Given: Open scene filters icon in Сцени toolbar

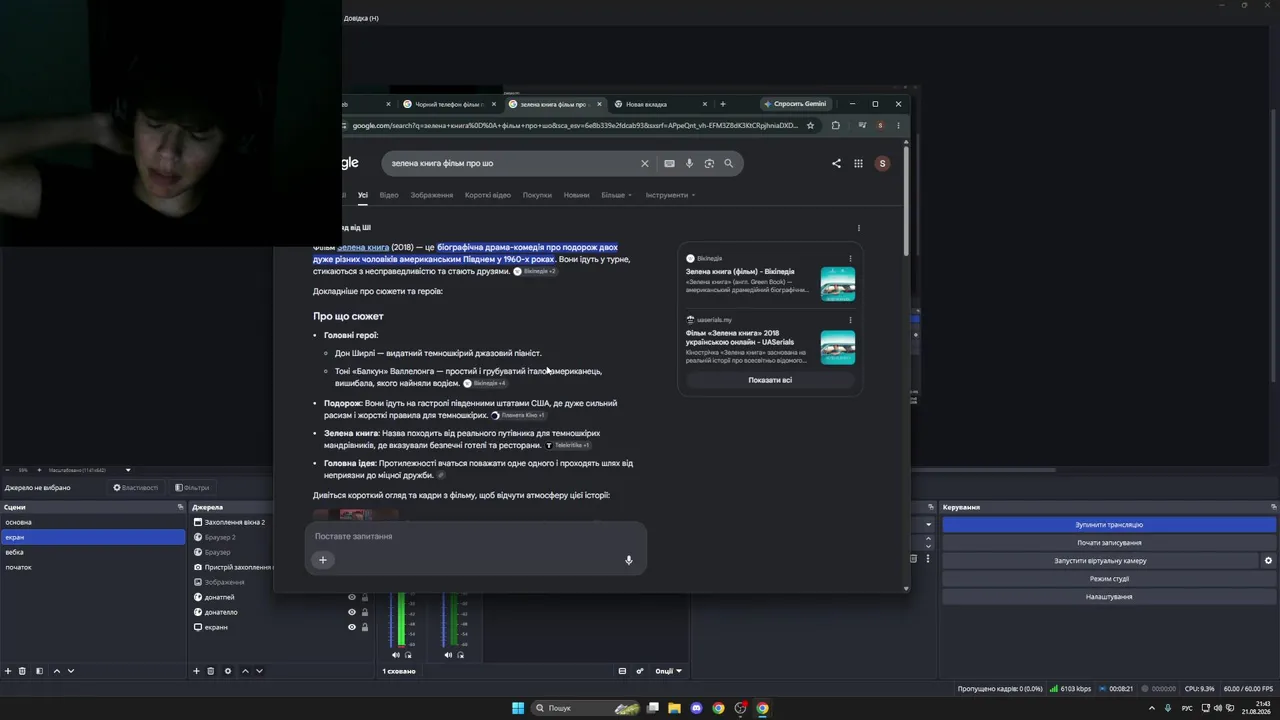Looking at the screenshot, I should 39,671.
